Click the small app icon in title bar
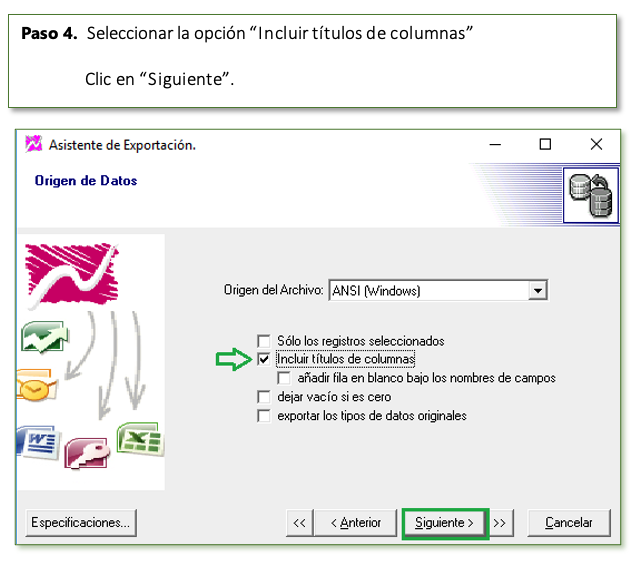Screen dimensions: 636x562 (x=34, y=144)
